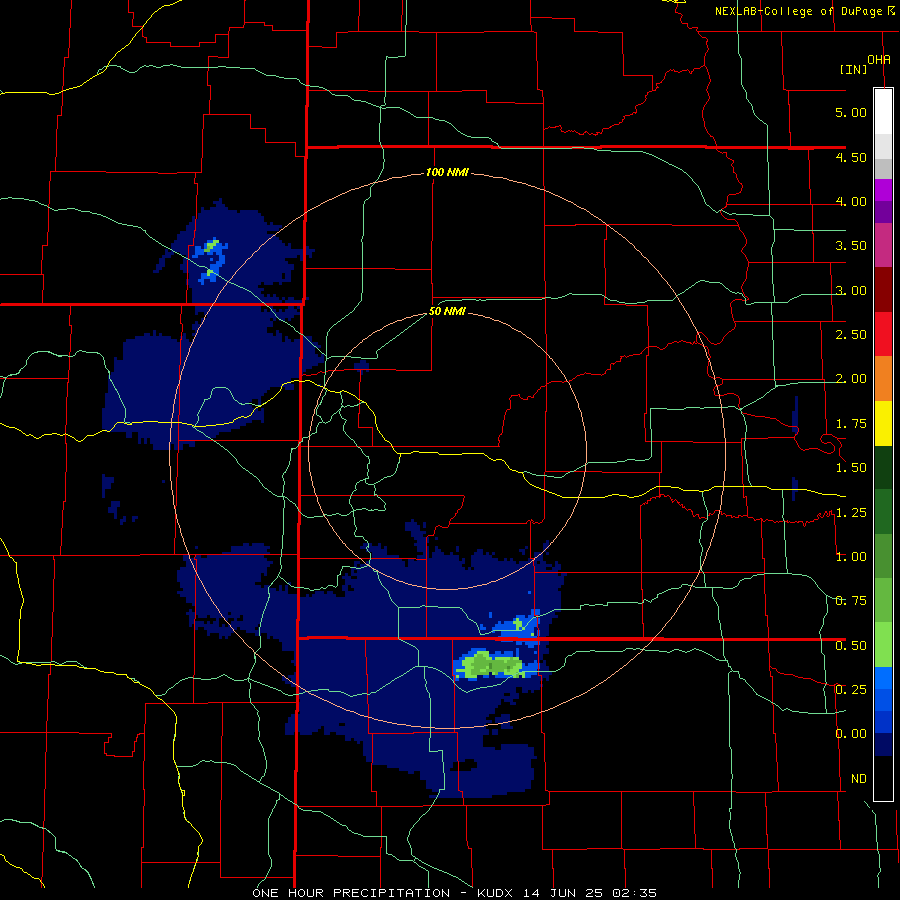Select the 3.50 legend value
900x900 pixels.
pos(851,246)
